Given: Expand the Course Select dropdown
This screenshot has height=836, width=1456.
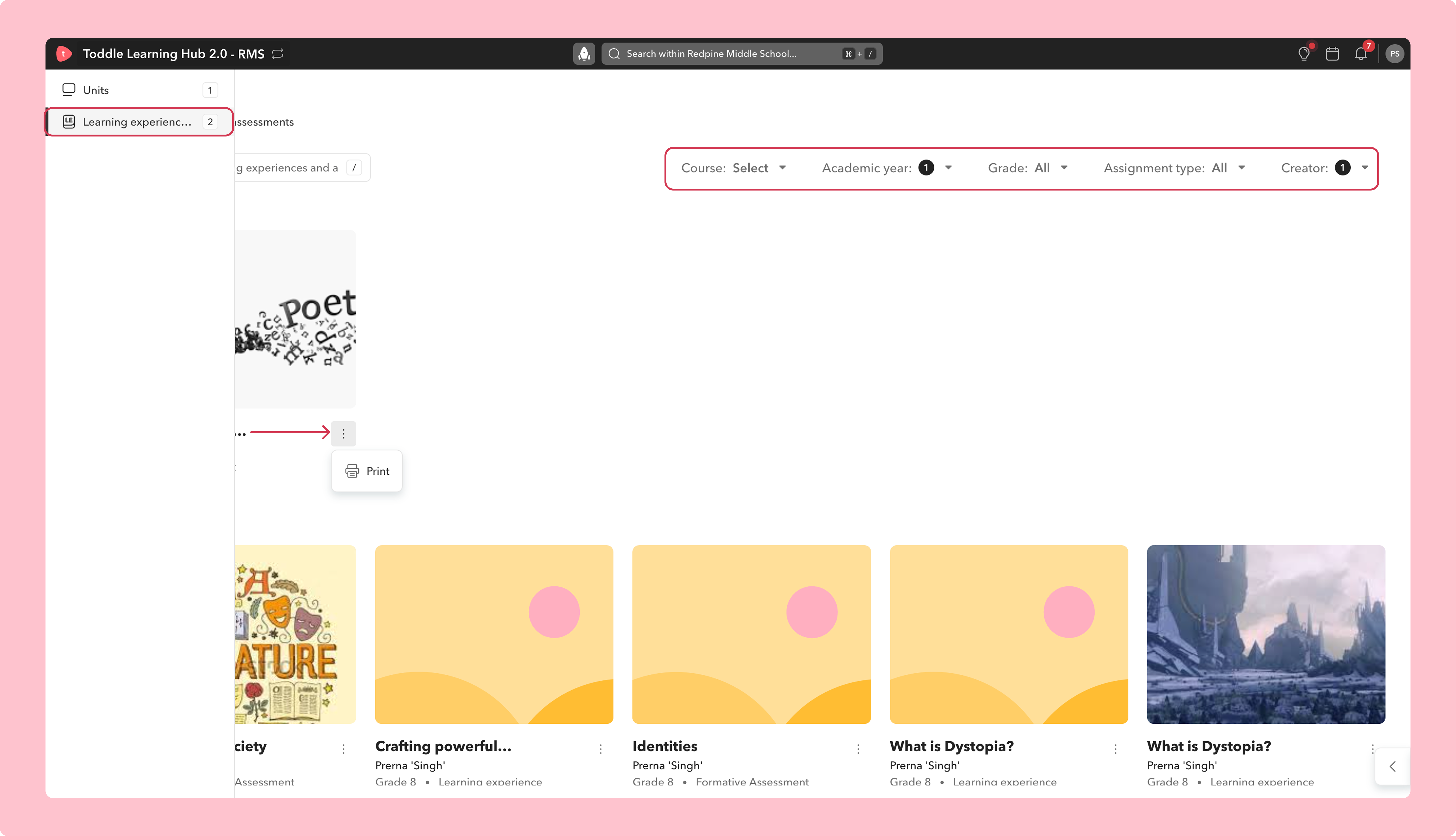Looking at the screenshot, I should coord(734,168).
